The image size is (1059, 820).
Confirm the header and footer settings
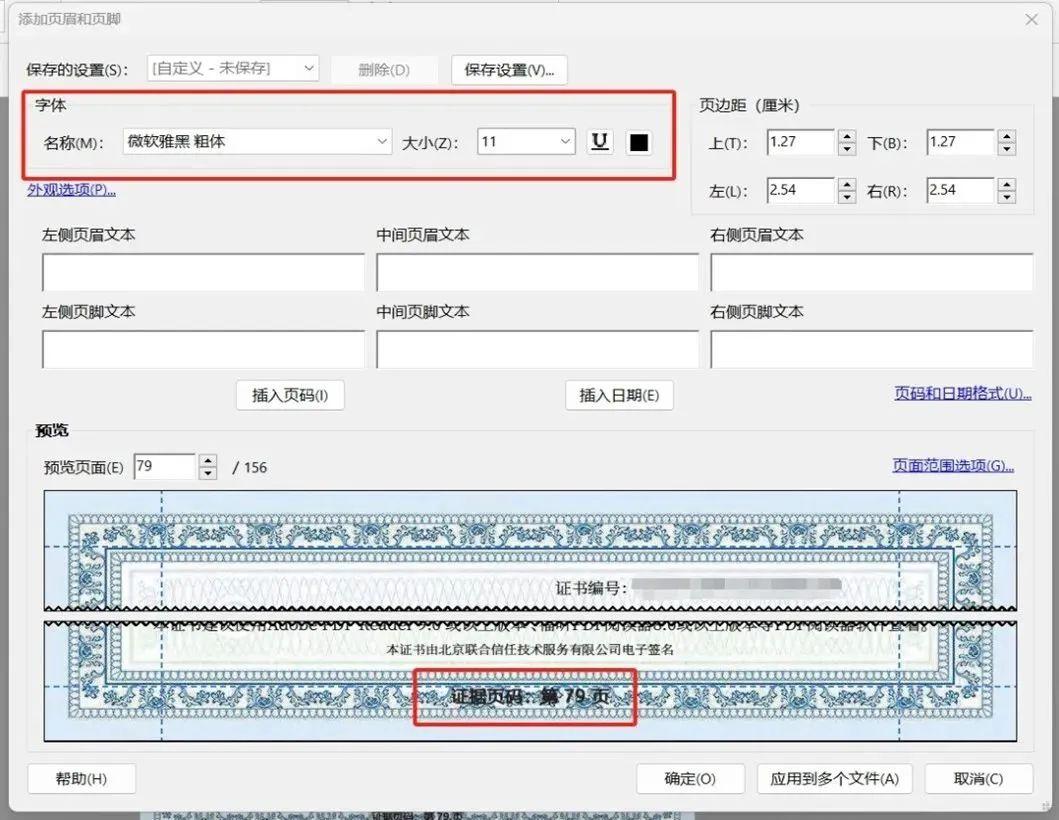(x=690, y=778)
